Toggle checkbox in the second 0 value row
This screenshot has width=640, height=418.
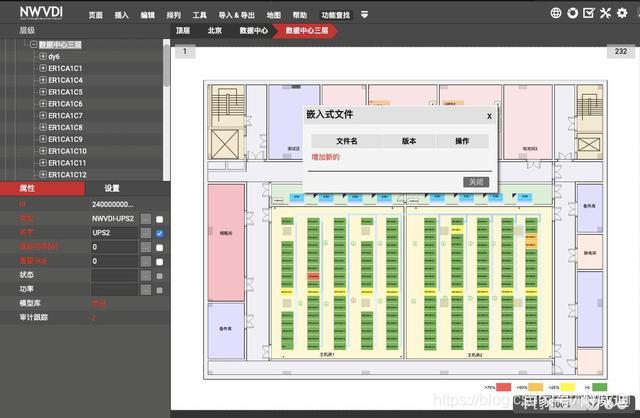tap(160, 262)
